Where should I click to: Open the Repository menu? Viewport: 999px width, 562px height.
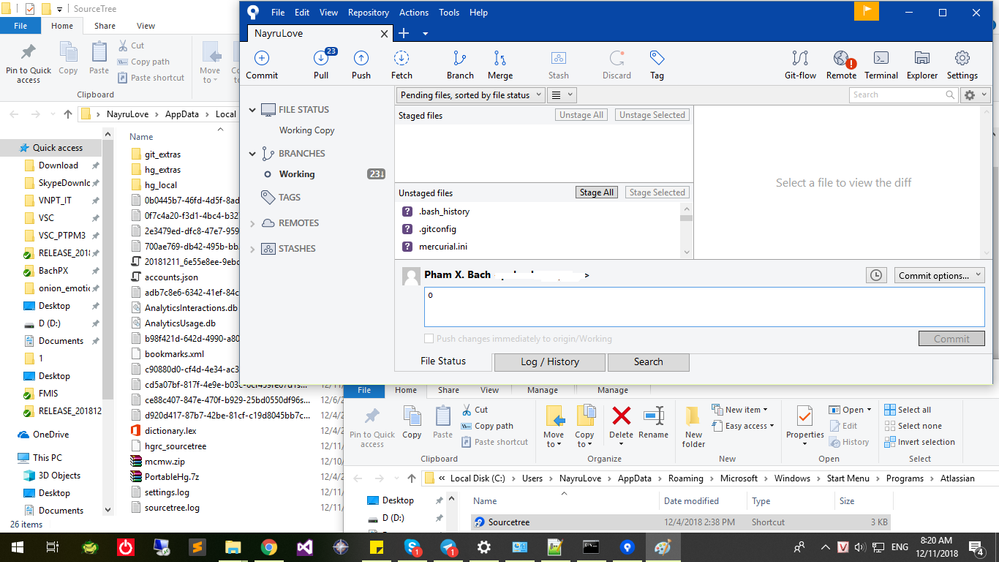368,12
